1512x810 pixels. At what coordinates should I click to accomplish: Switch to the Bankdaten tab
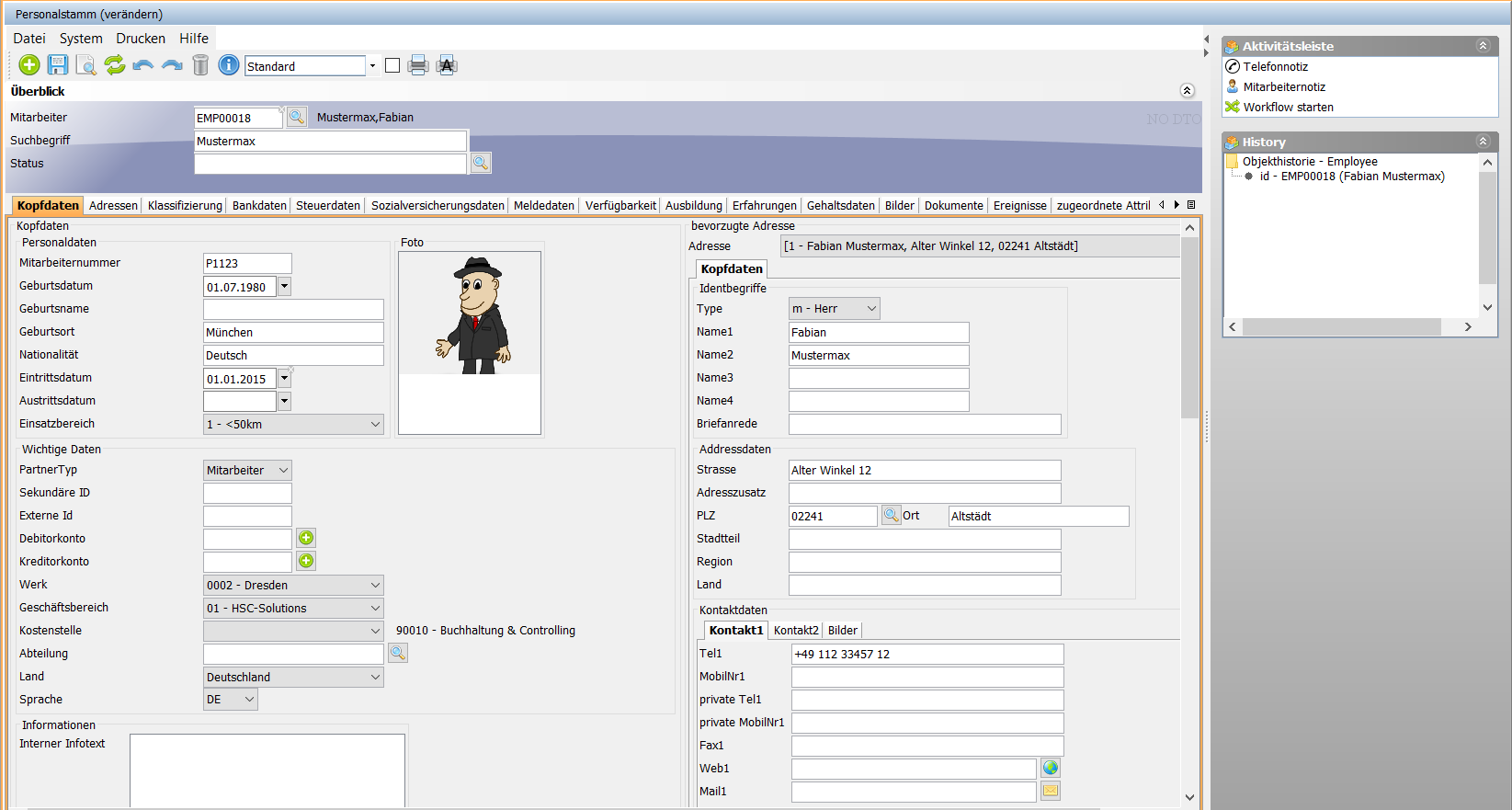(259, 206)
